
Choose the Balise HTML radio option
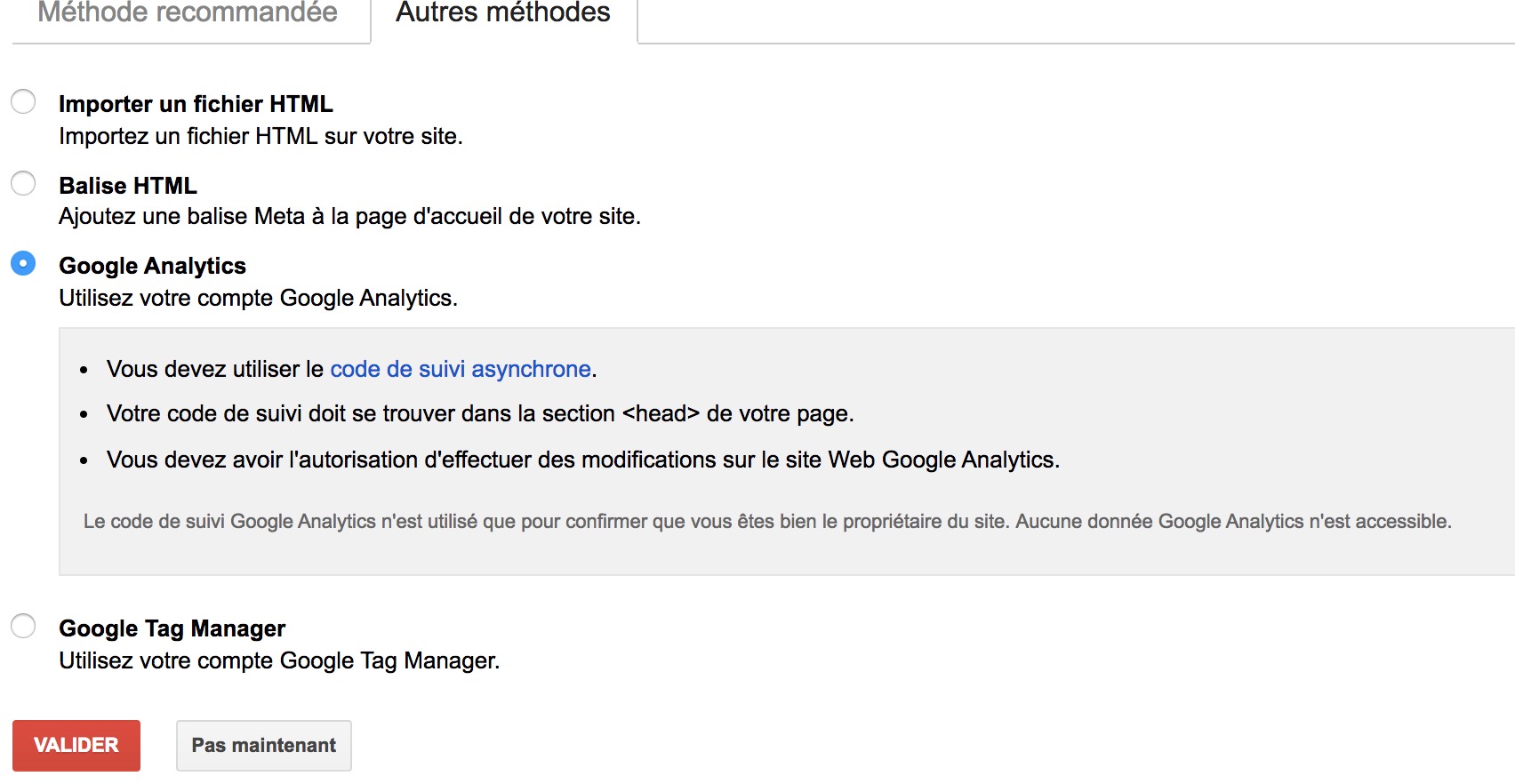(23, 183)
